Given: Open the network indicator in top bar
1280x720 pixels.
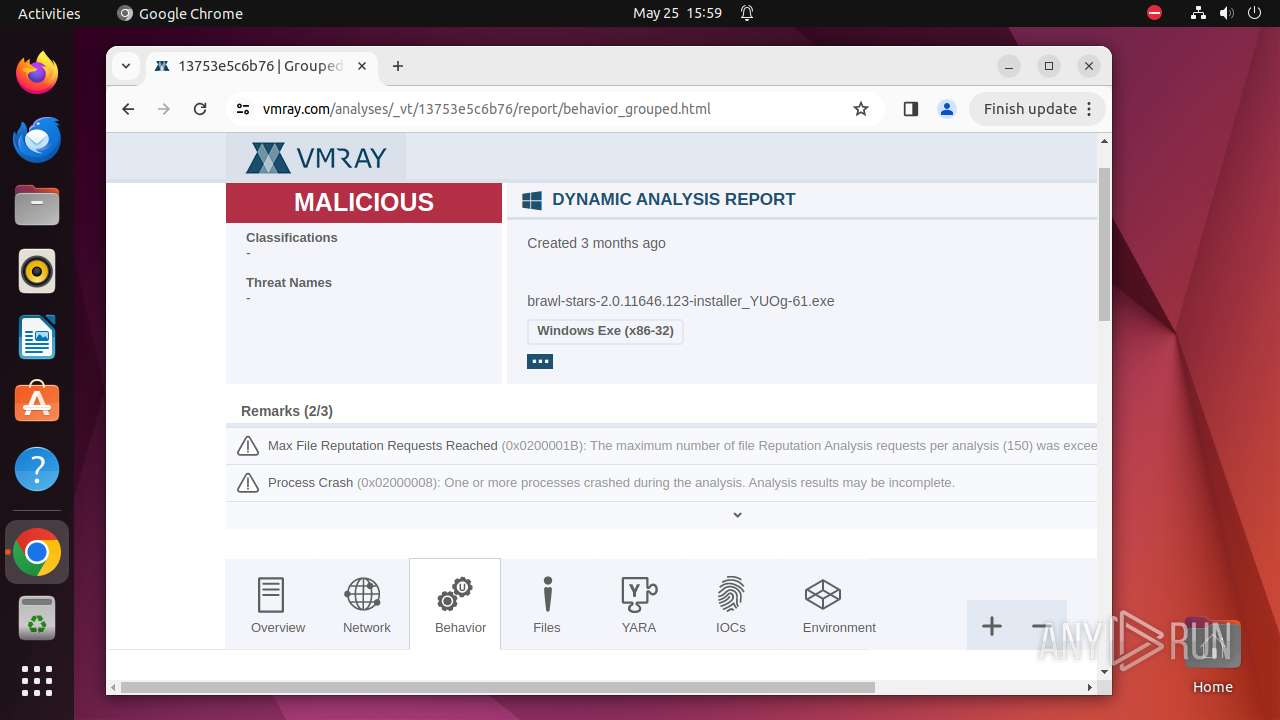Looking at the screenshot, I should [x=1198, y=14].
